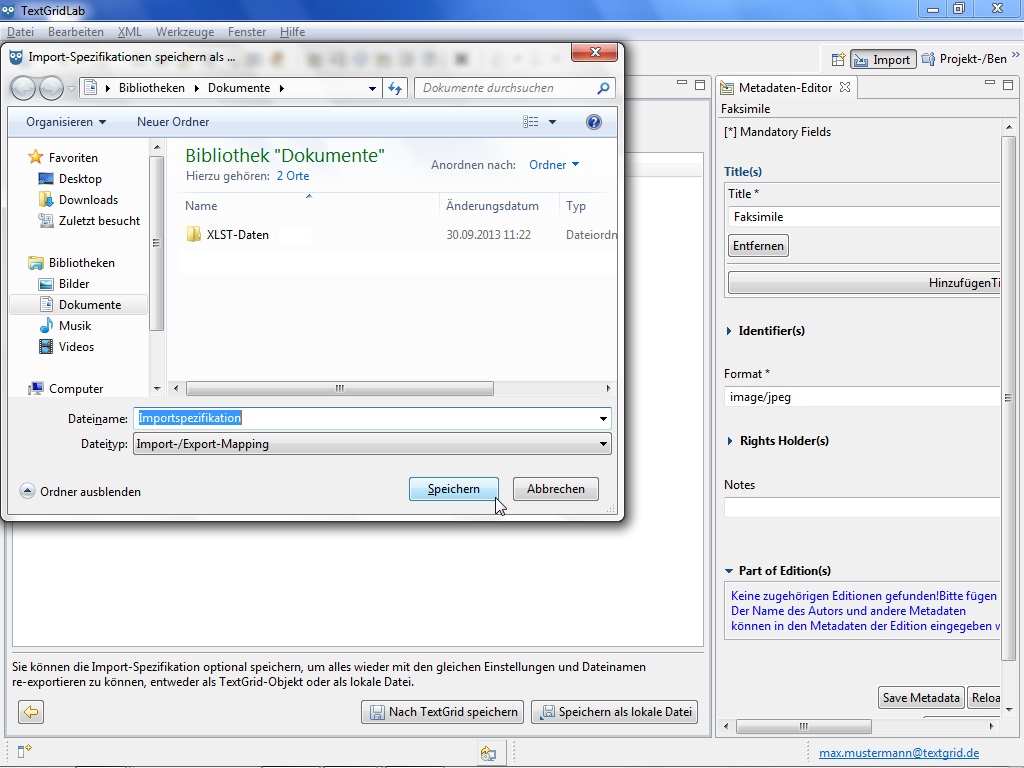Open the Dateityp dropdown
This screenshot has height=768, width=1024.
(603, 444)
